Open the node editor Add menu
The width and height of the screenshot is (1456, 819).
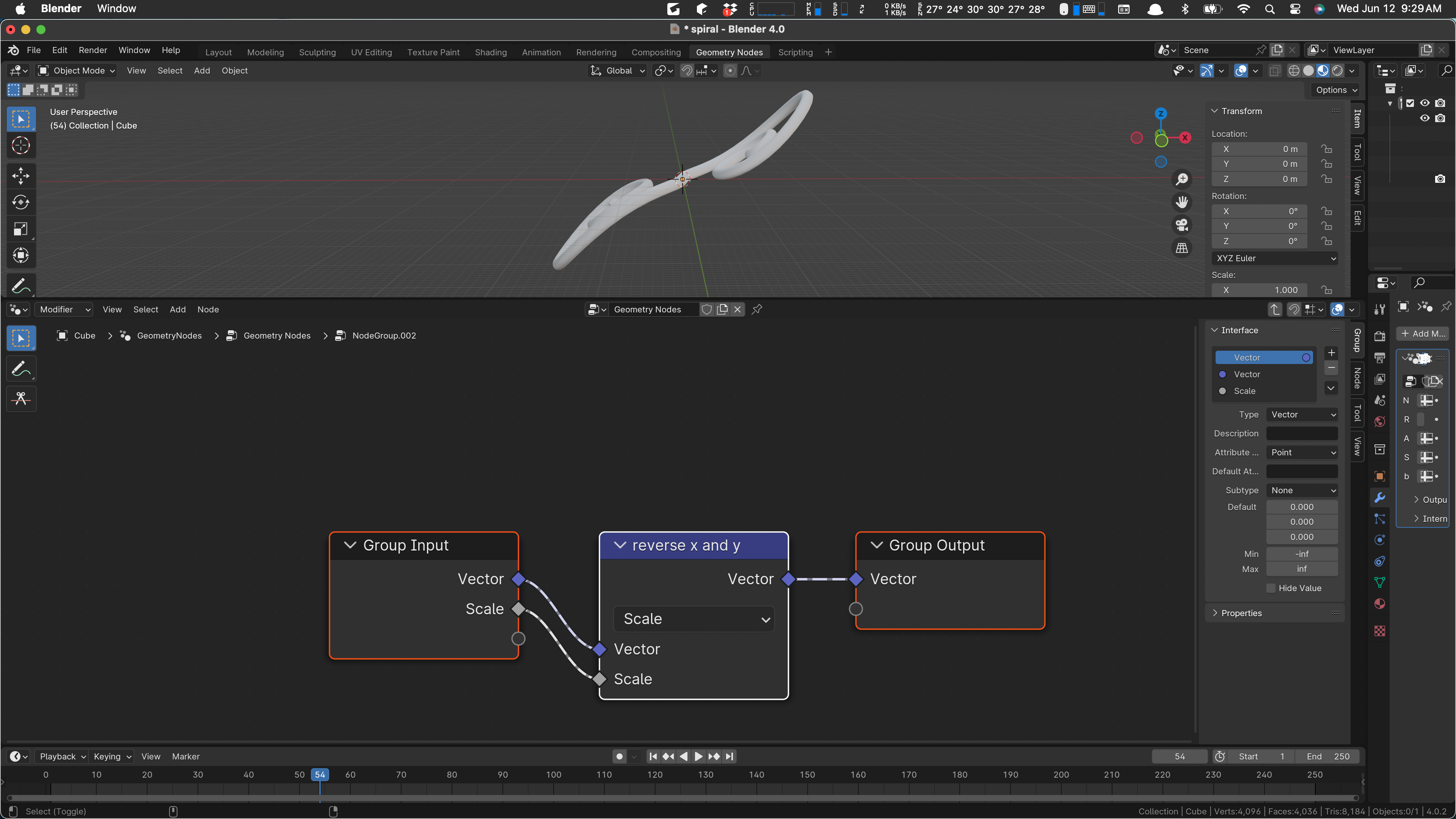point(177,309)
